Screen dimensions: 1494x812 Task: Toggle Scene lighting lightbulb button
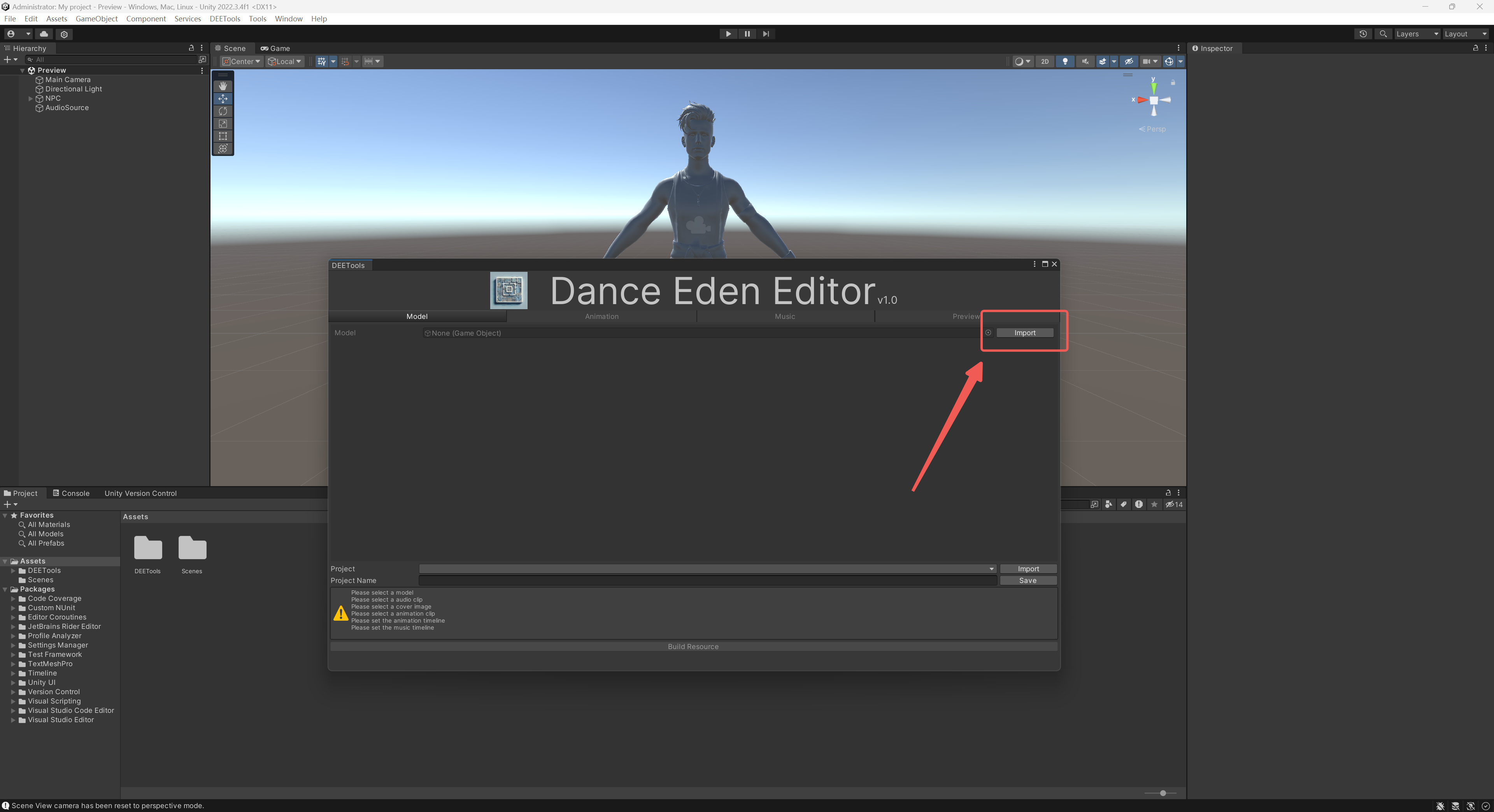coord(1065,61)
